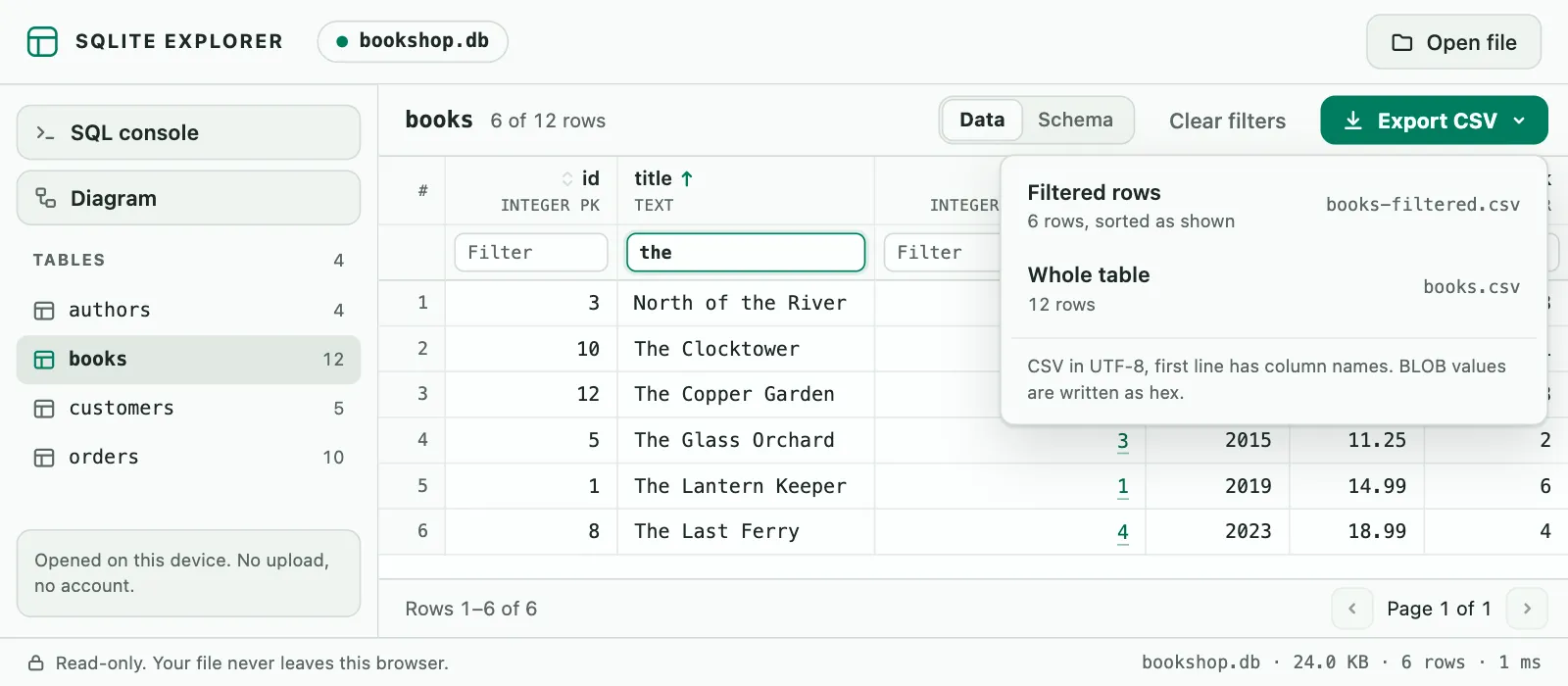This screenshot has height=686, width=1568.
Task: Switch to the Schema tab
Action: click(1075, 120)
